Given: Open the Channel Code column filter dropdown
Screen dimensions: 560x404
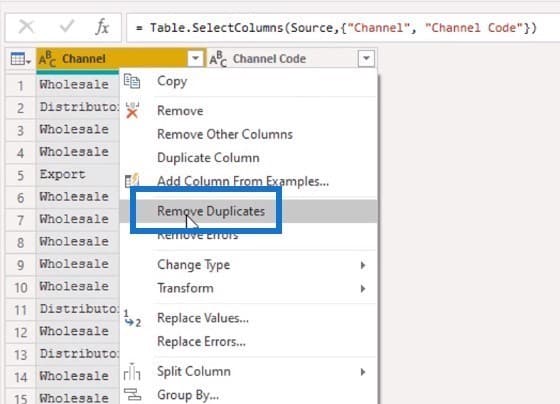Looking at the screenshot, I should 366,58.
